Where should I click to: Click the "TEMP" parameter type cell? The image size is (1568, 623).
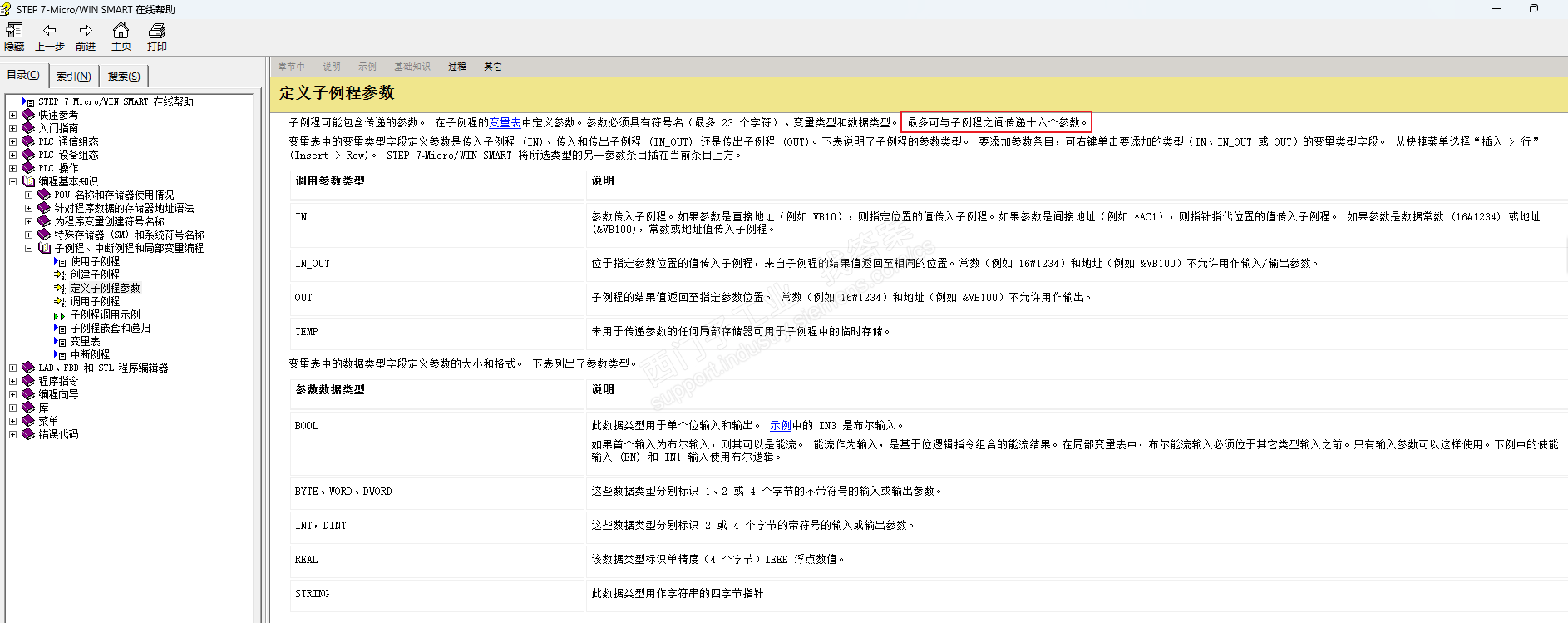click(437, 332)
